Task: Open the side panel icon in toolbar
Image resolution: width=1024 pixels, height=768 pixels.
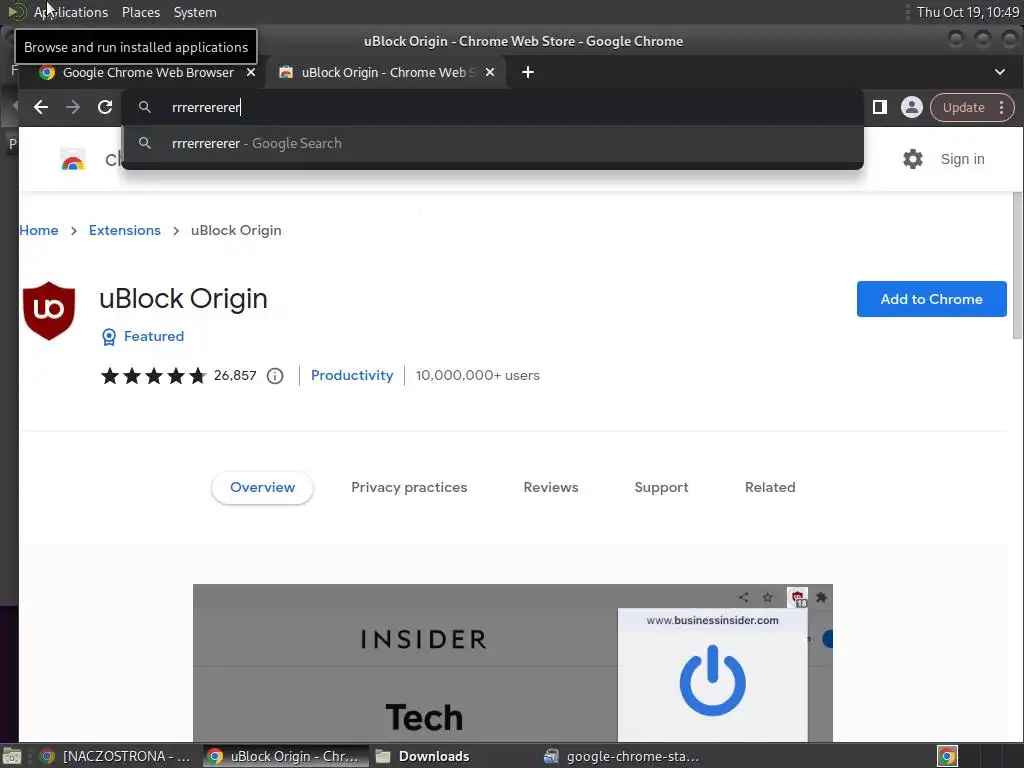Action: coord(880,107)
